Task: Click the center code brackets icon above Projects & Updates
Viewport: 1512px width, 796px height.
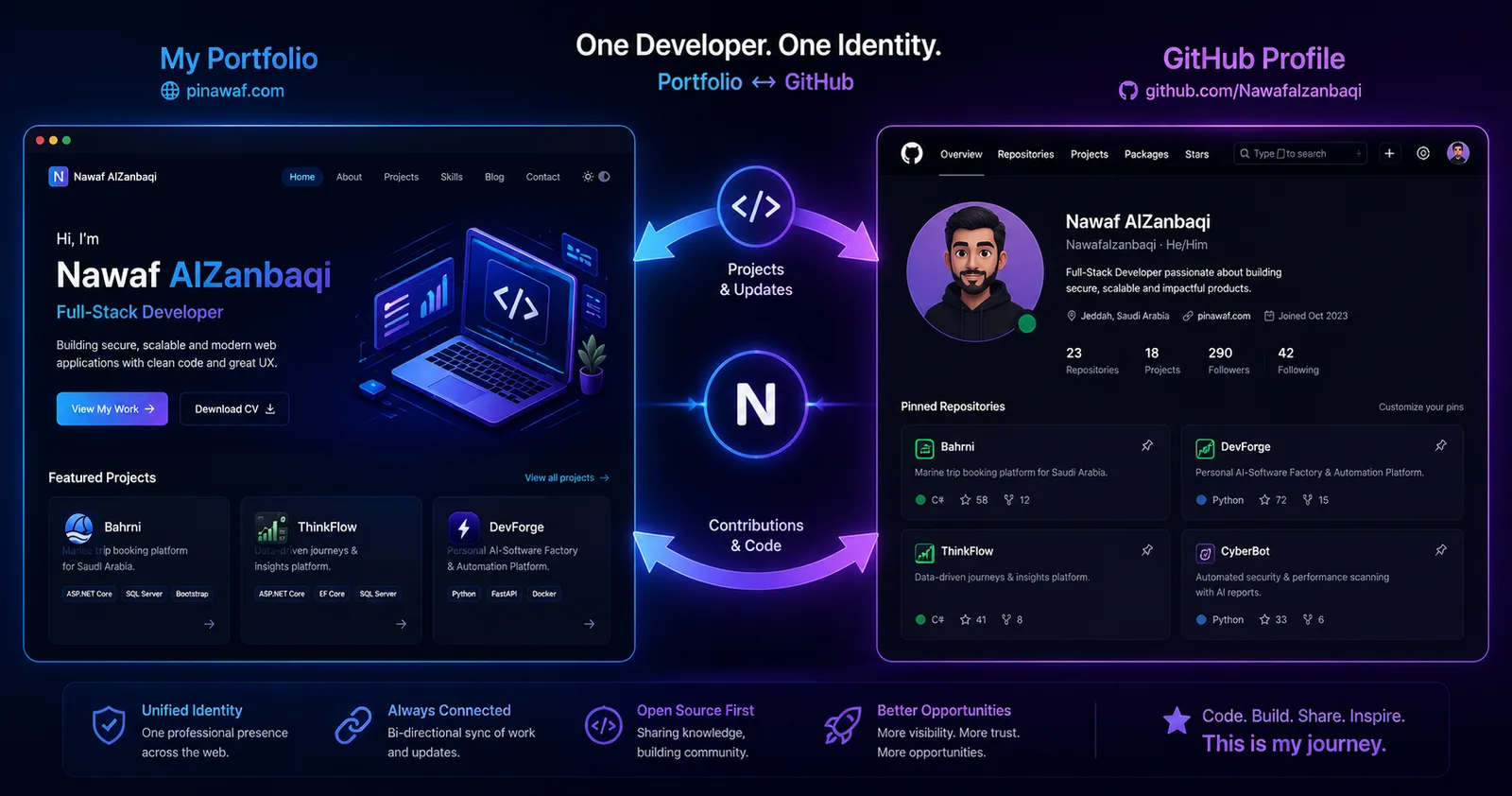Action: pos(756,206)
